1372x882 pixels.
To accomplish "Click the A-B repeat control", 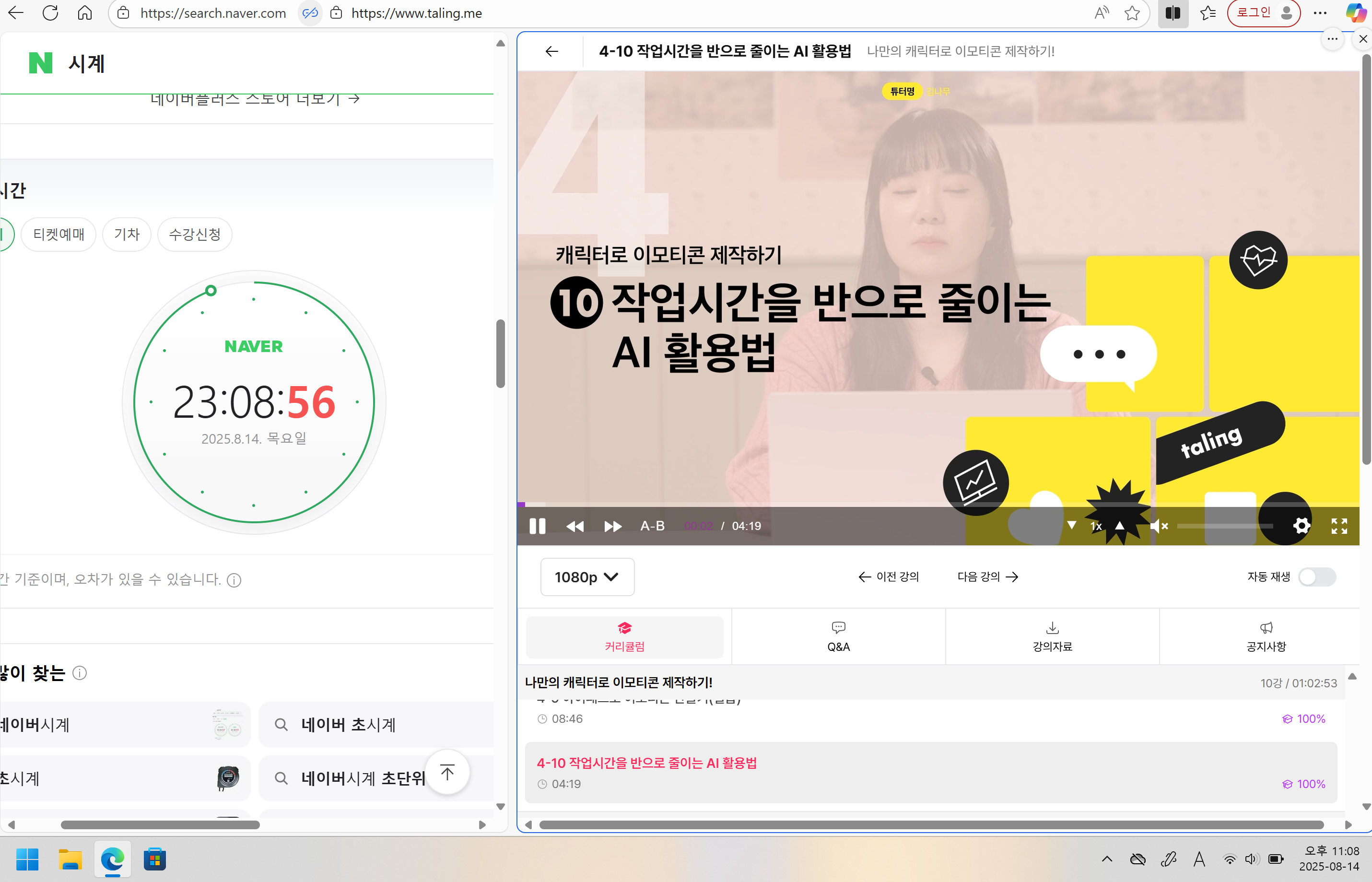I will pyautogui.click(x=652, y=526).
